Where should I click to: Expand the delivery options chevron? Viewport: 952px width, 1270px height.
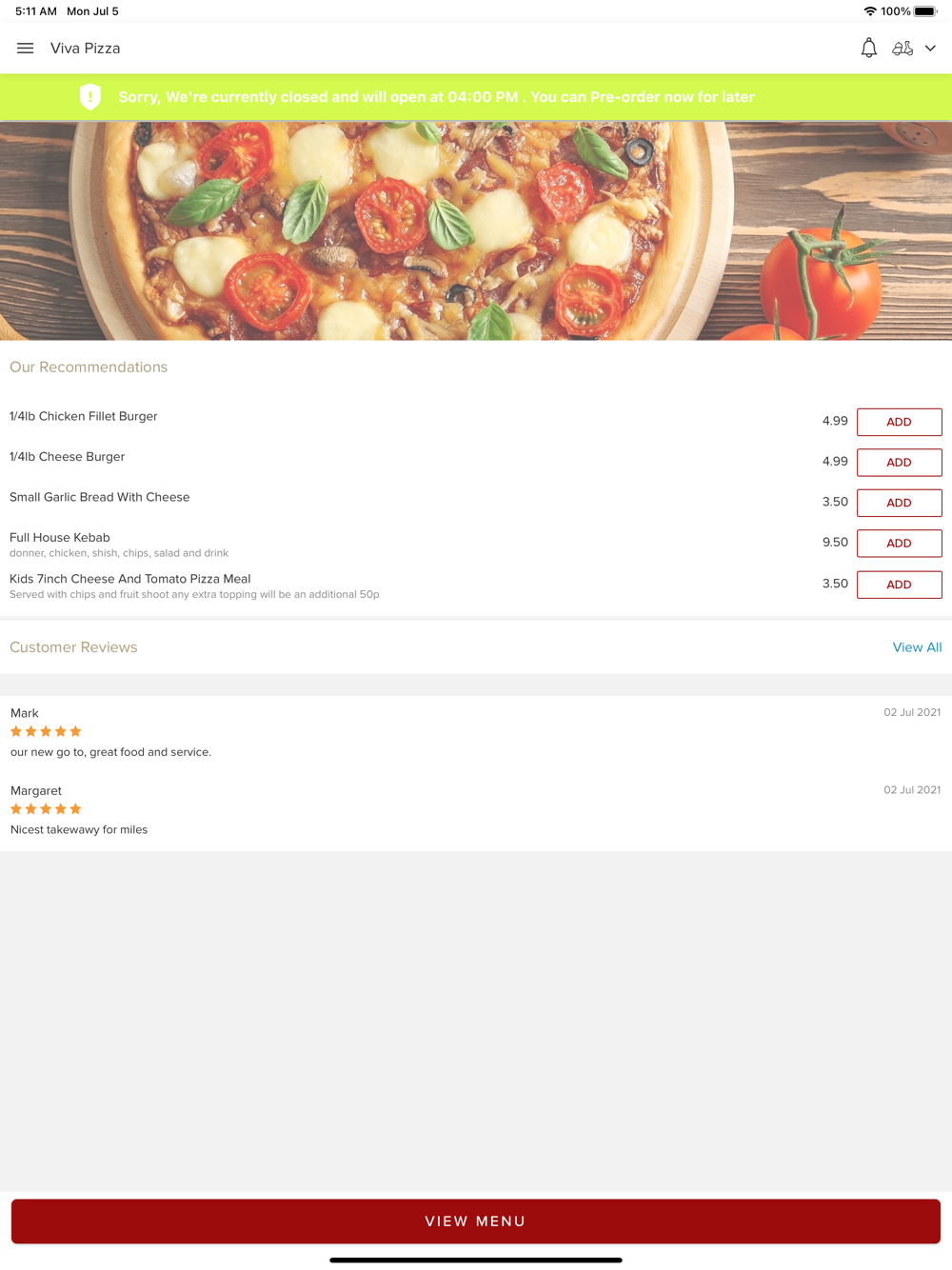click(930, 49)
